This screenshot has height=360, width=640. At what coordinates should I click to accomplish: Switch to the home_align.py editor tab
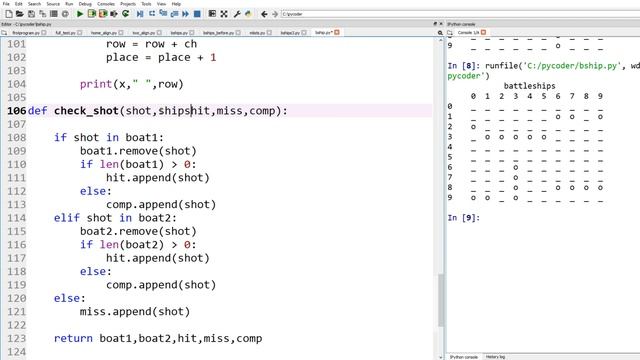(104, 33)
